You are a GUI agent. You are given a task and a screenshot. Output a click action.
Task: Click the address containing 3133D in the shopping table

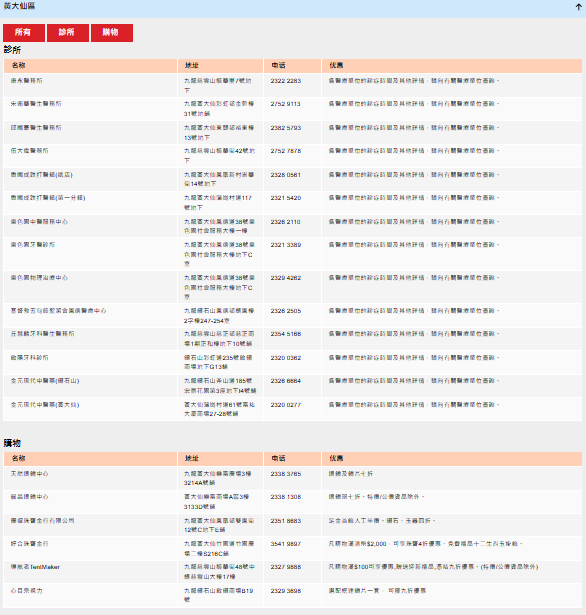point(217,502)
